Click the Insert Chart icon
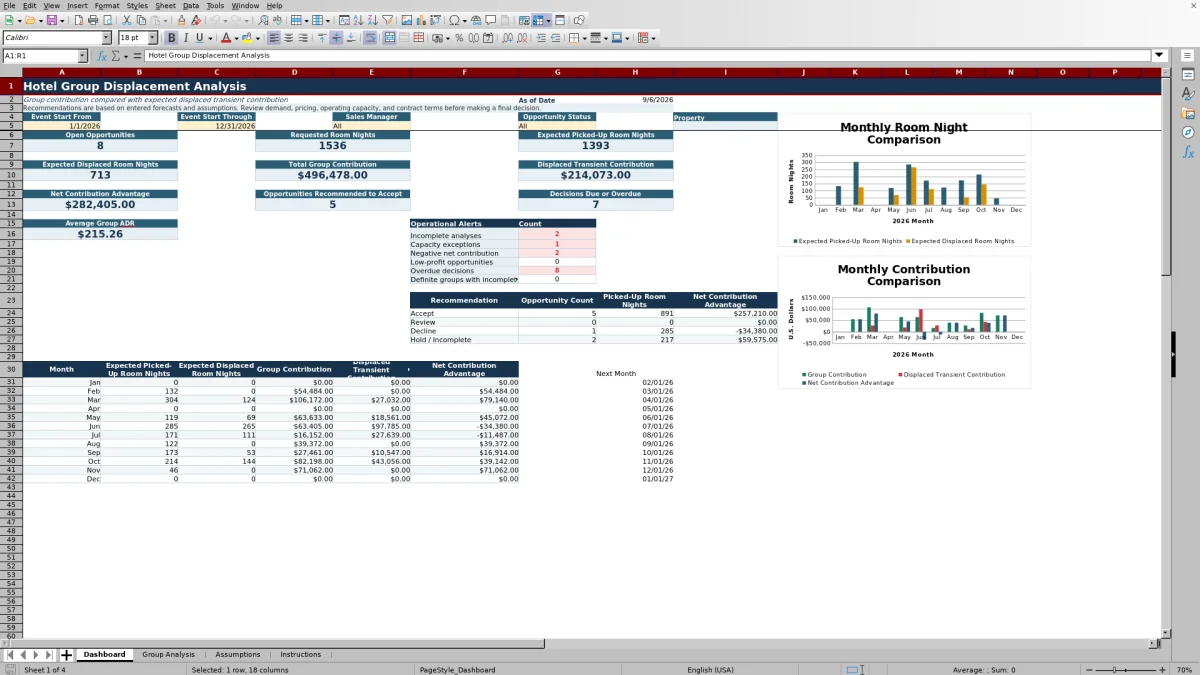 tap(421, 20)
